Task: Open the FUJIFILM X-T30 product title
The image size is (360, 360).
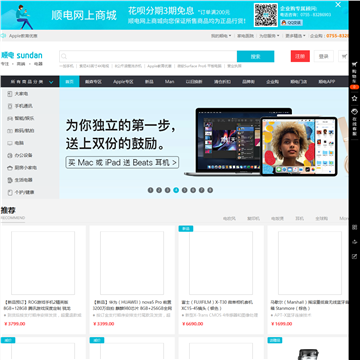Action: 217,305
